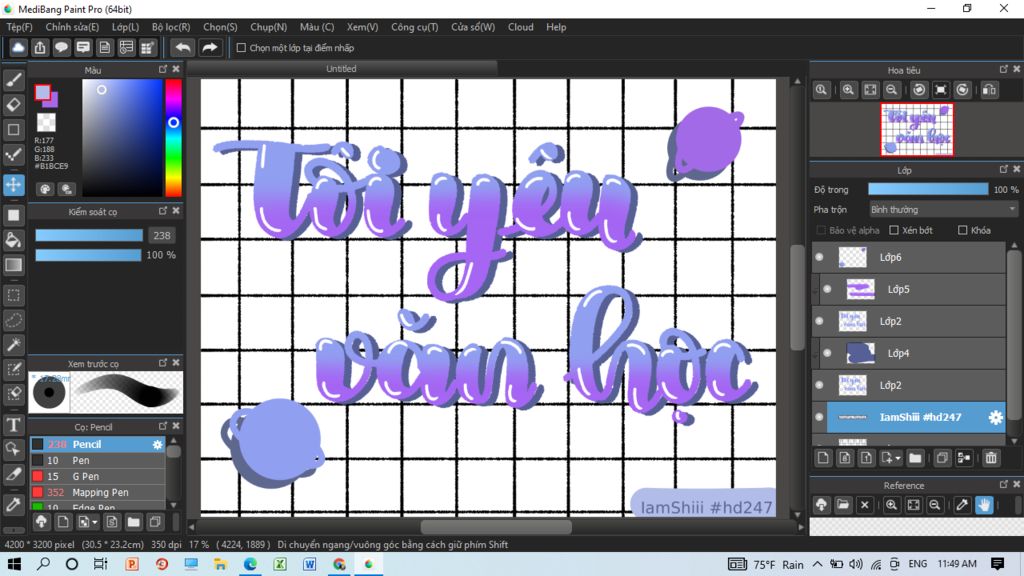Enable 'Chọn một lớp tại điểm nhấp' checkbox
This screenshot has height=576, width=1024.
pyautogui.click(x=241, y=48)
